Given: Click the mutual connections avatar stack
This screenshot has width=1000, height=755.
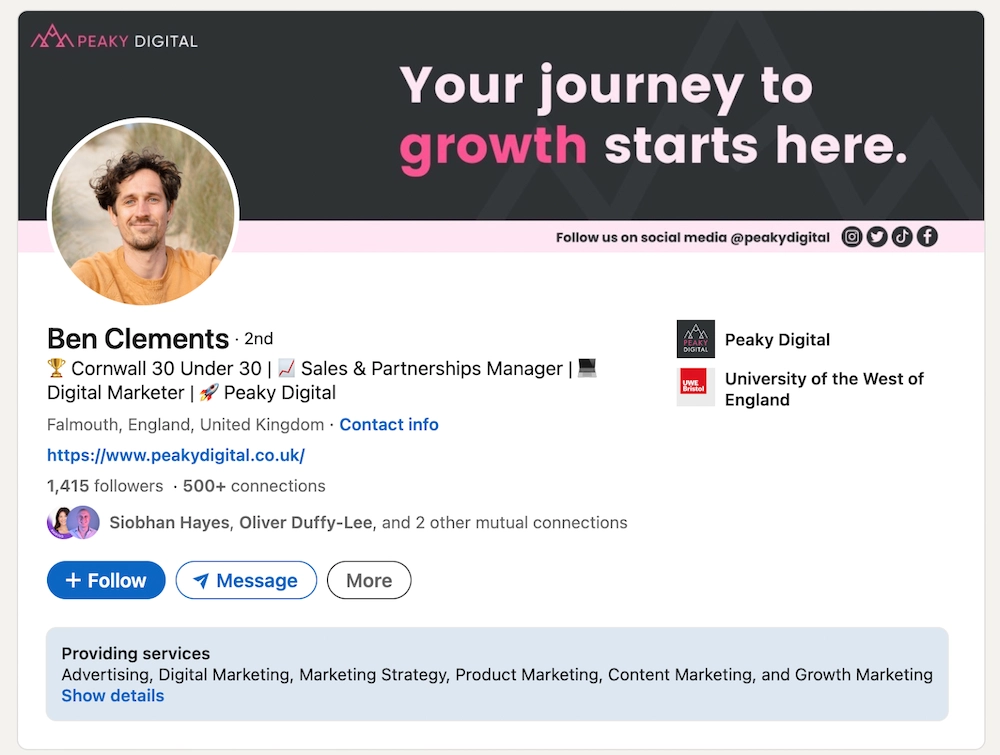Looking at the screenshot, I should pyautogui.click(x=73, y=522).
